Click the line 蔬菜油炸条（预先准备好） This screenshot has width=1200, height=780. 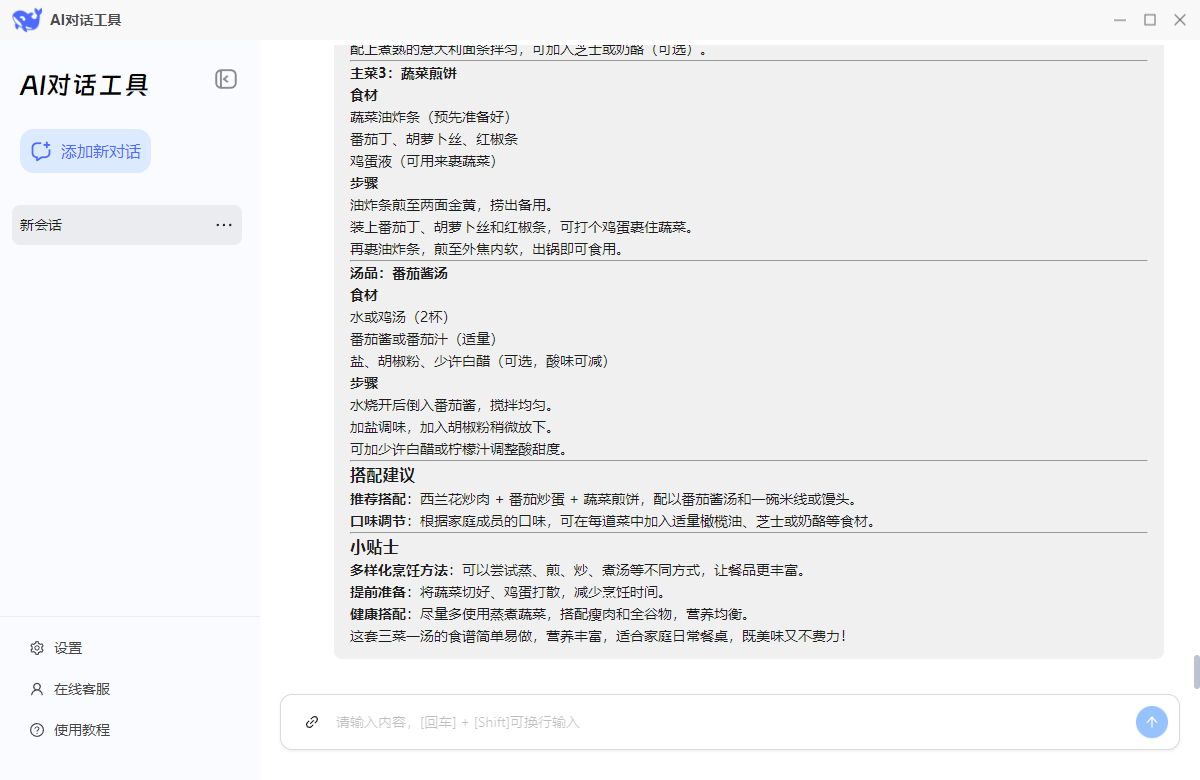[431, 117]
